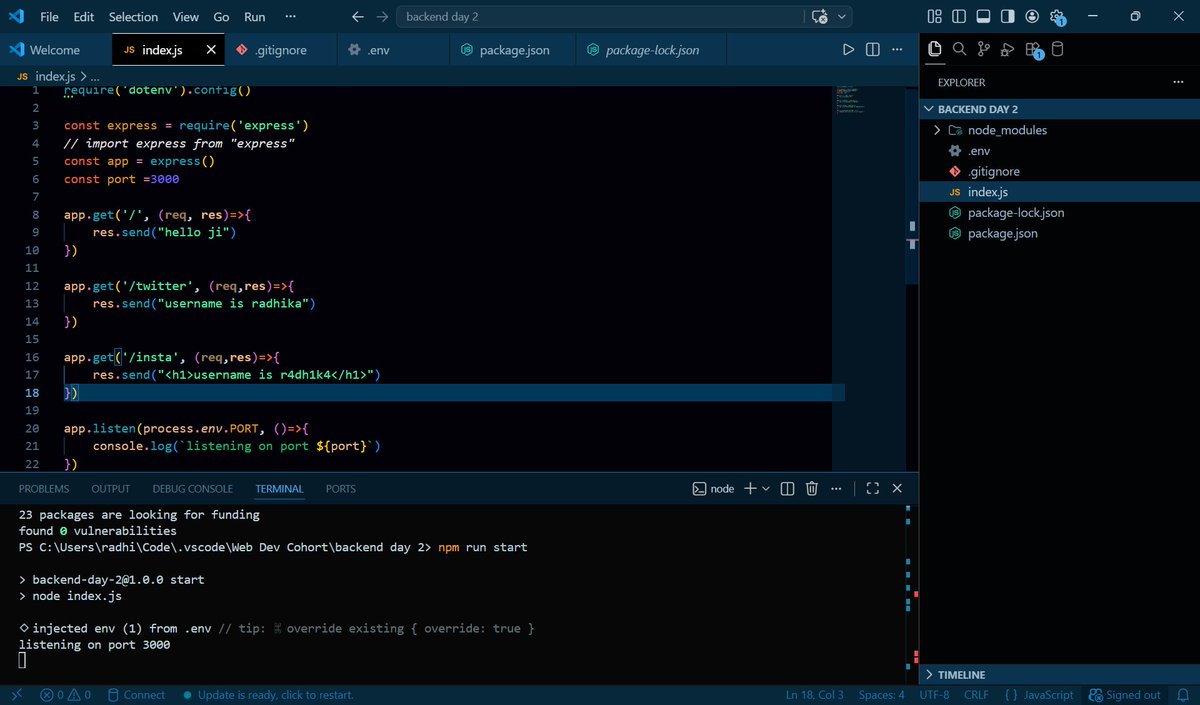1200x705 pixels.
Task: Open the Accounts icon in title bar
Action: pyautogui.click(x=1032, y=16)
